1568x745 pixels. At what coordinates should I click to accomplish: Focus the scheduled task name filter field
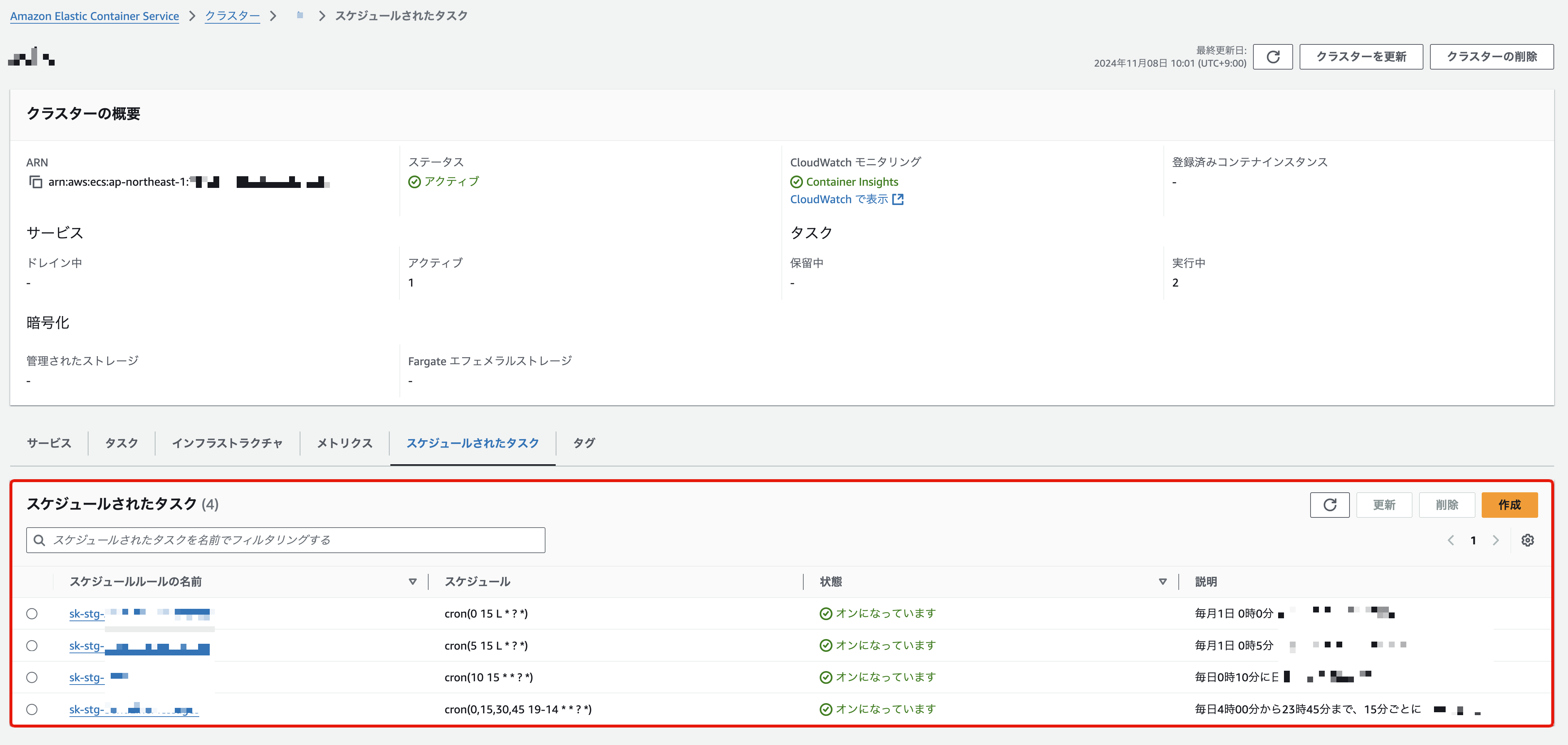point(292,540)
